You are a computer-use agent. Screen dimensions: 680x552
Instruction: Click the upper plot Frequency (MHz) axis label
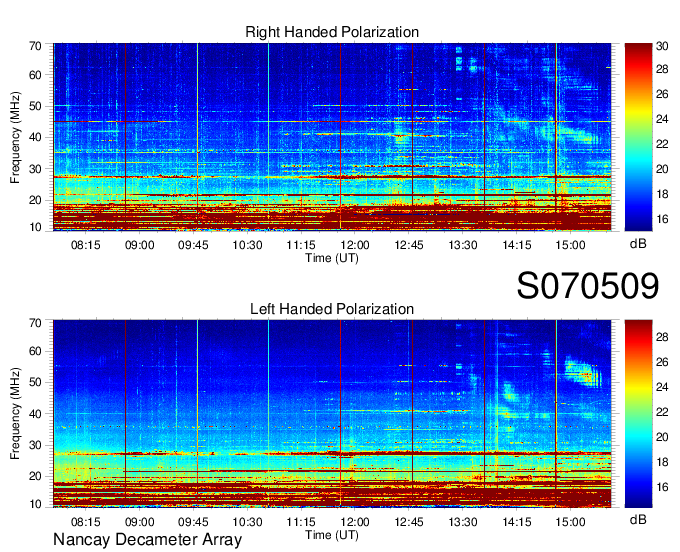click(x=15, y=137)
